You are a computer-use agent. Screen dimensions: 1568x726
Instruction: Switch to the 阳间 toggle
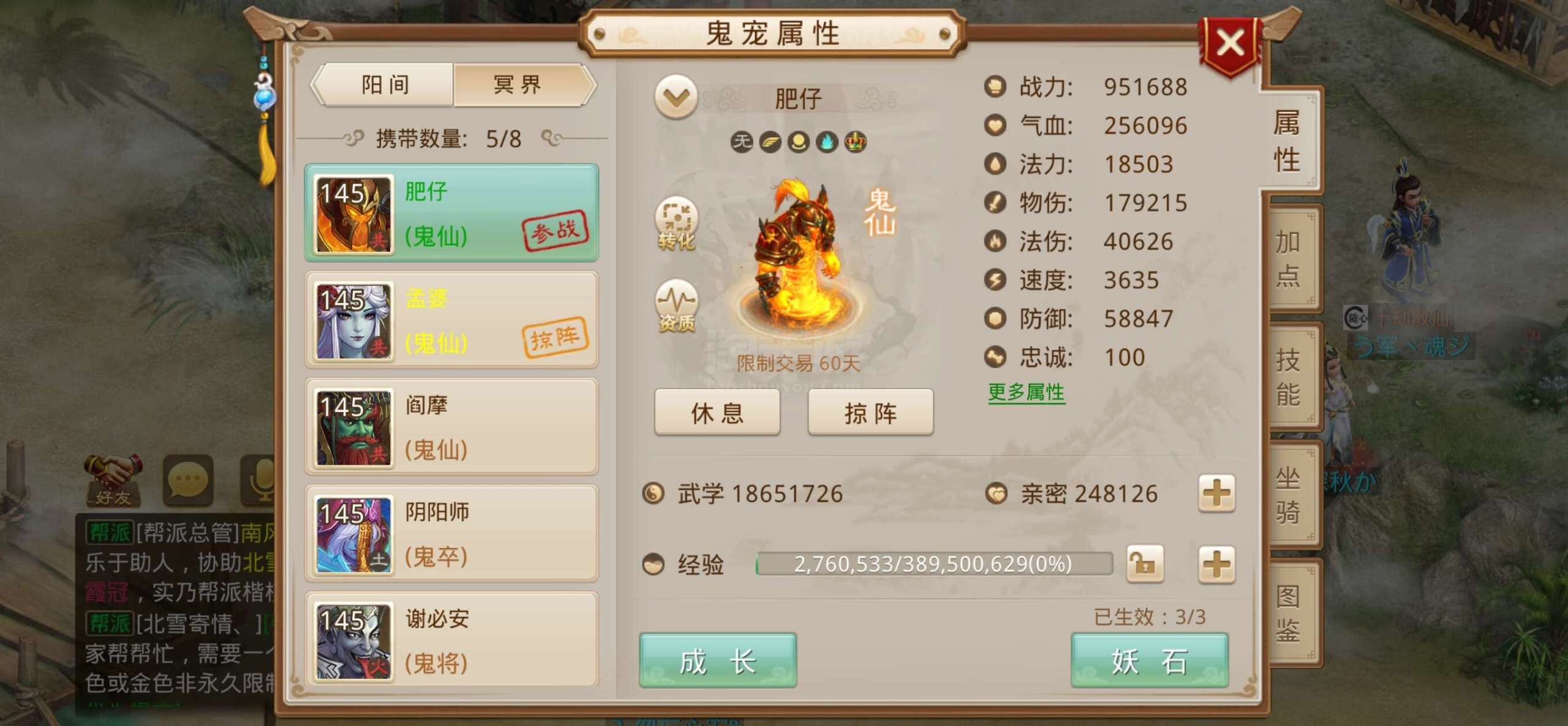tap(385, 85)
